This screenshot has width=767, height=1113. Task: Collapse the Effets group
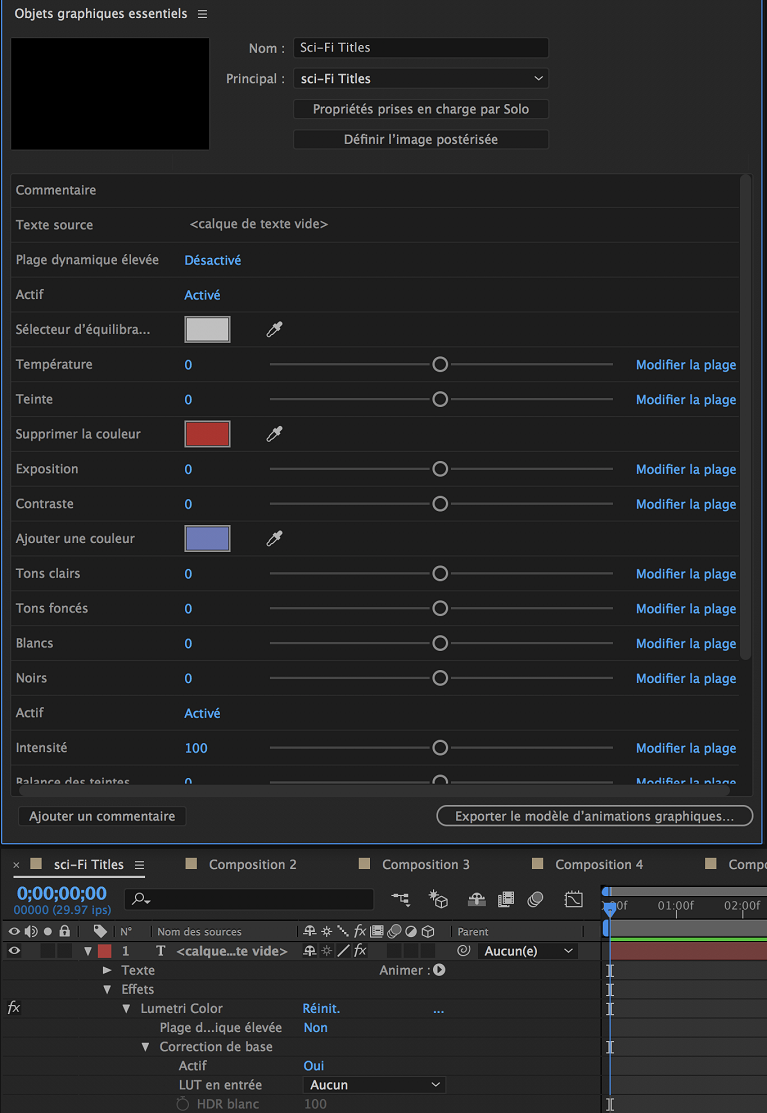pyautogui.click(x=107, y=989)
